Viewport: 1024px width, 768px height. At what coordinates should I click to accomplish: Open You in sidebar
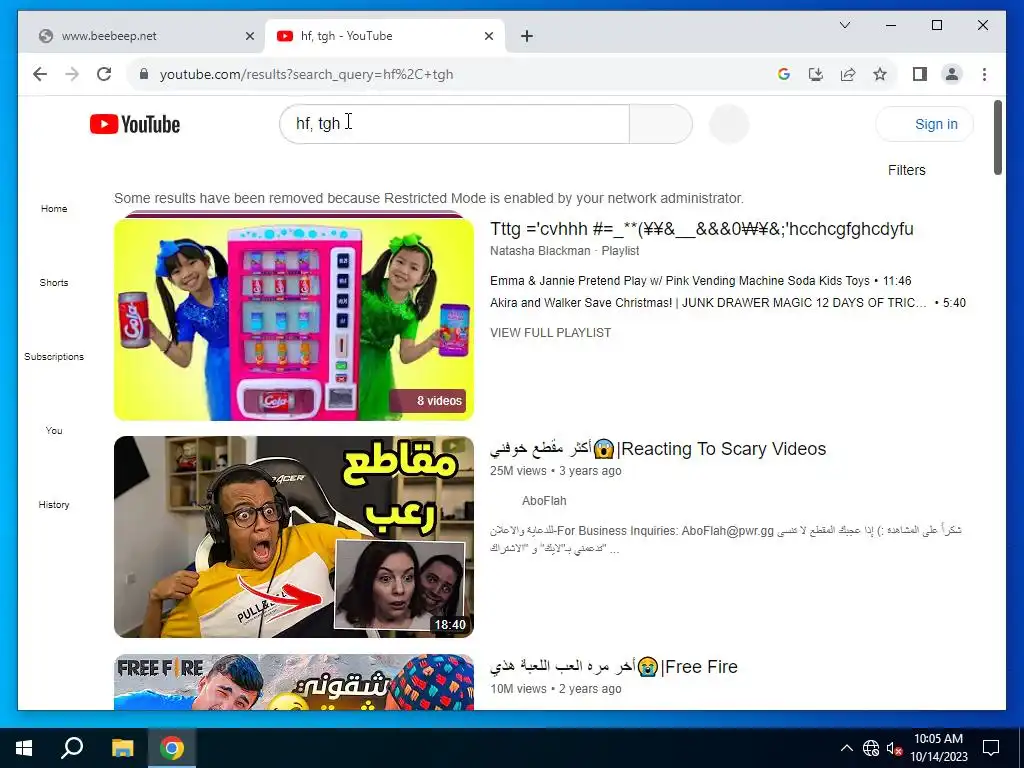(x=54, y=430)
